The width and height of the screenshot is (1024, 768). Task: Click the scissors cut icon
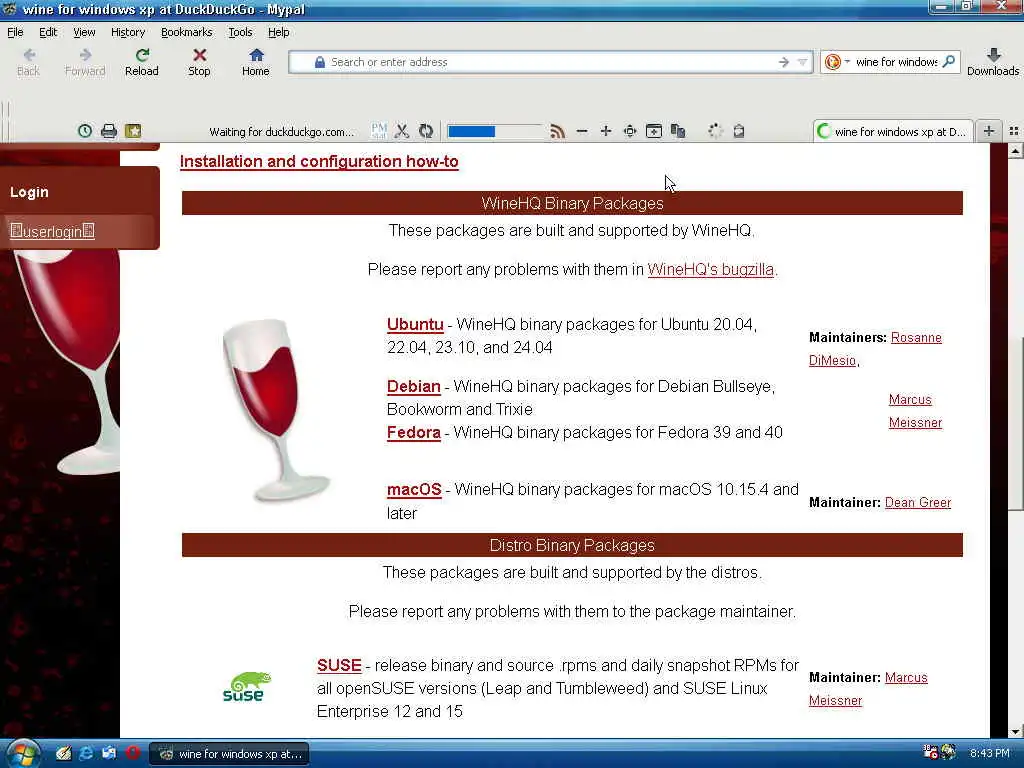(402, 131)
